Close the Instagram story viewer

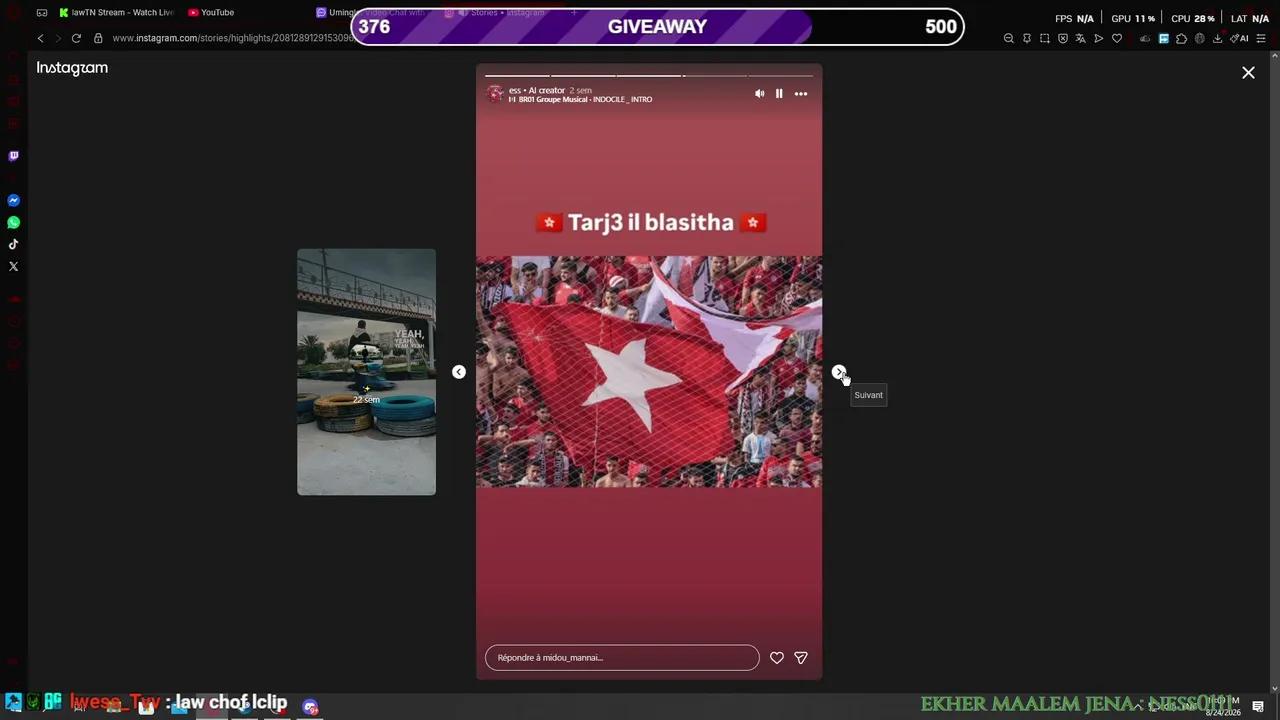tap(1248, 73)
